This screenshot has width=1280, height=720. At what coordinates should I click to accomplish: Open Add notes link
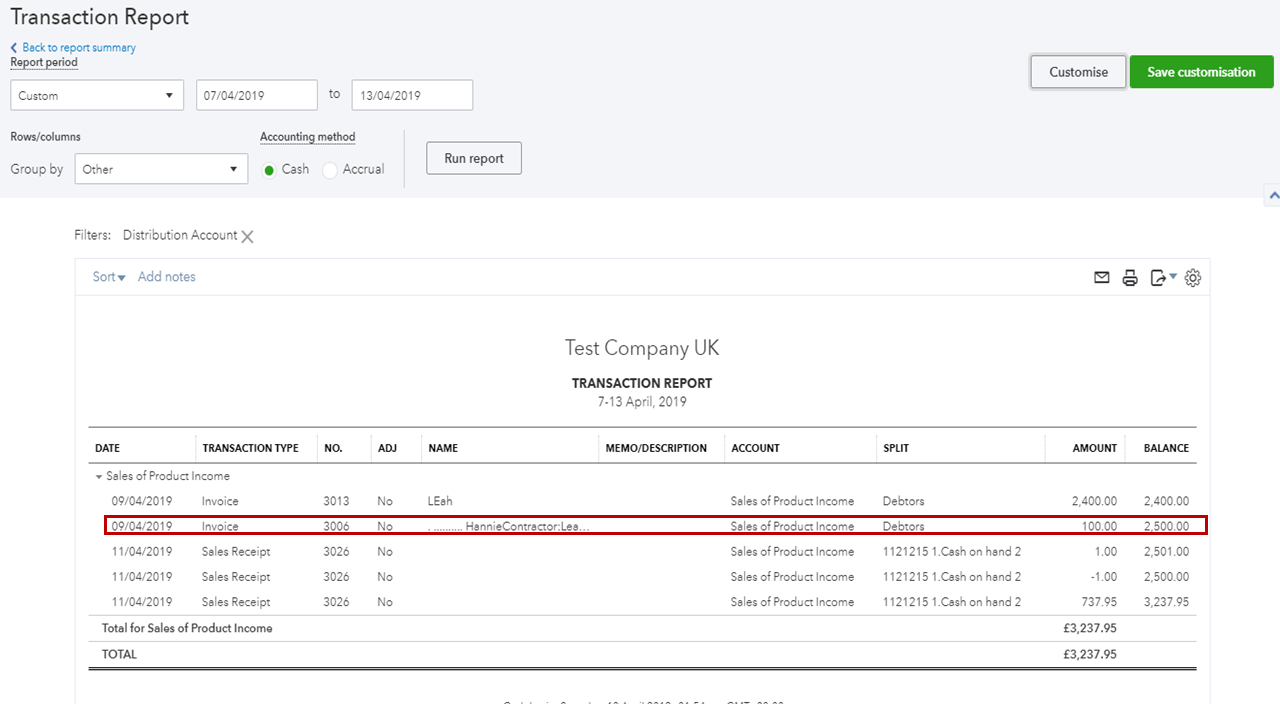[x=166, y=276]
